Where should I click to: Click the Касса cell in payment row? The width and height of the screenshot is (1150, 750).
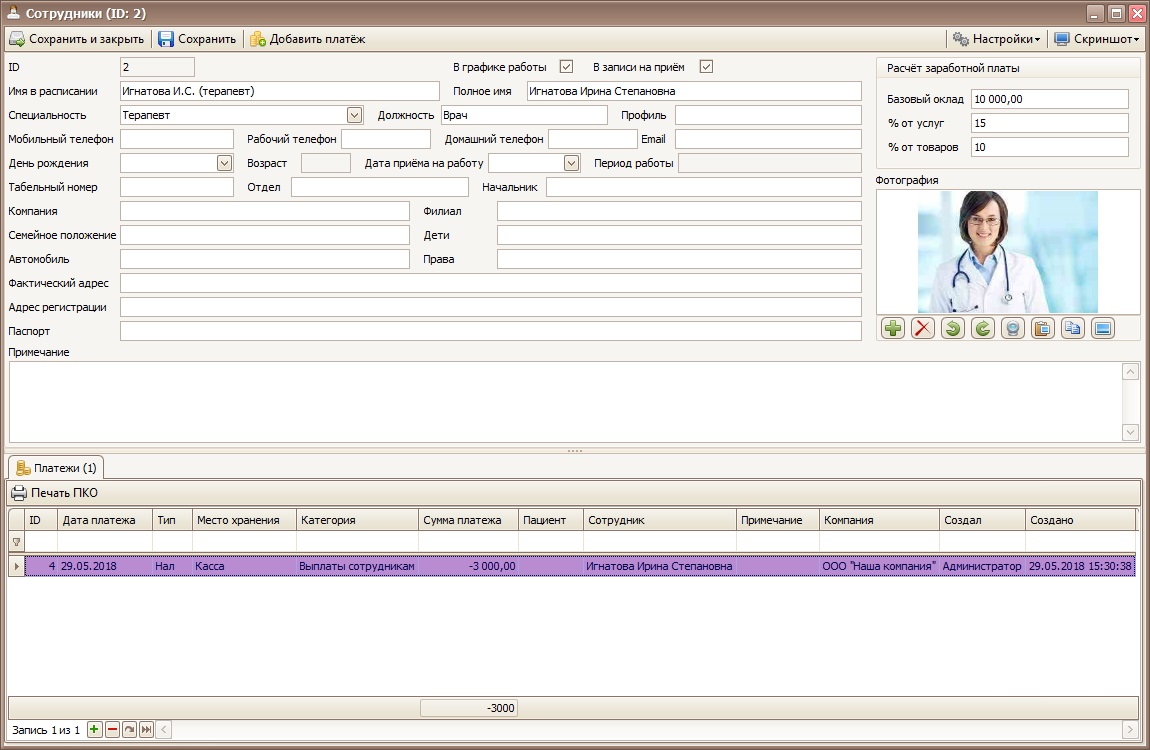[x=244, y=566]
